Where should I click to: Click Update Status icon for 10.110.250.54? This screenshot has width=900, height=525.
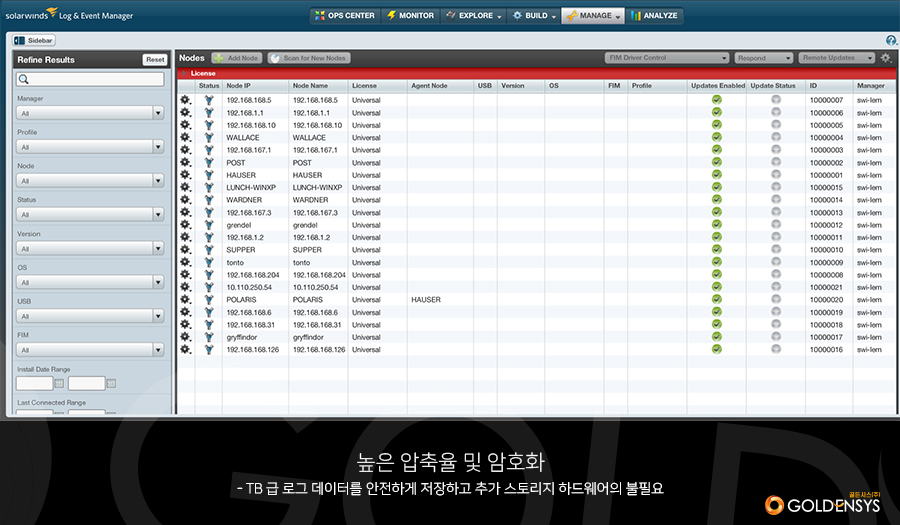(776, 287)
